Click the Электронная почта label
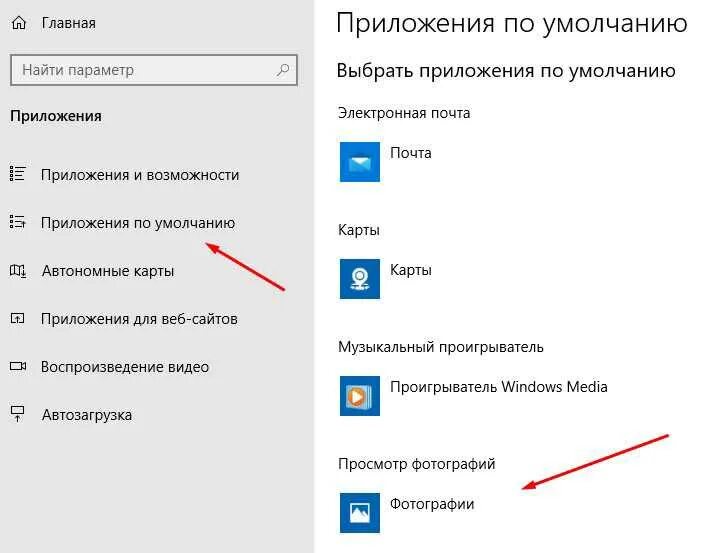This screenshot has height=553, width=706. coord(404,113)
